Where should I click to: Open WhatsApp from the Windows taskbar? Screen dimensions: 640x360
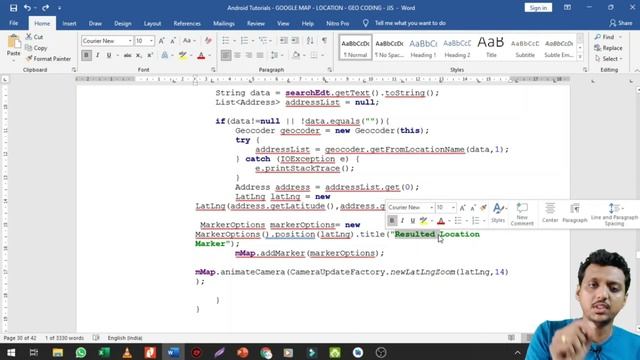pyautogui.click(x=81, y=352)
